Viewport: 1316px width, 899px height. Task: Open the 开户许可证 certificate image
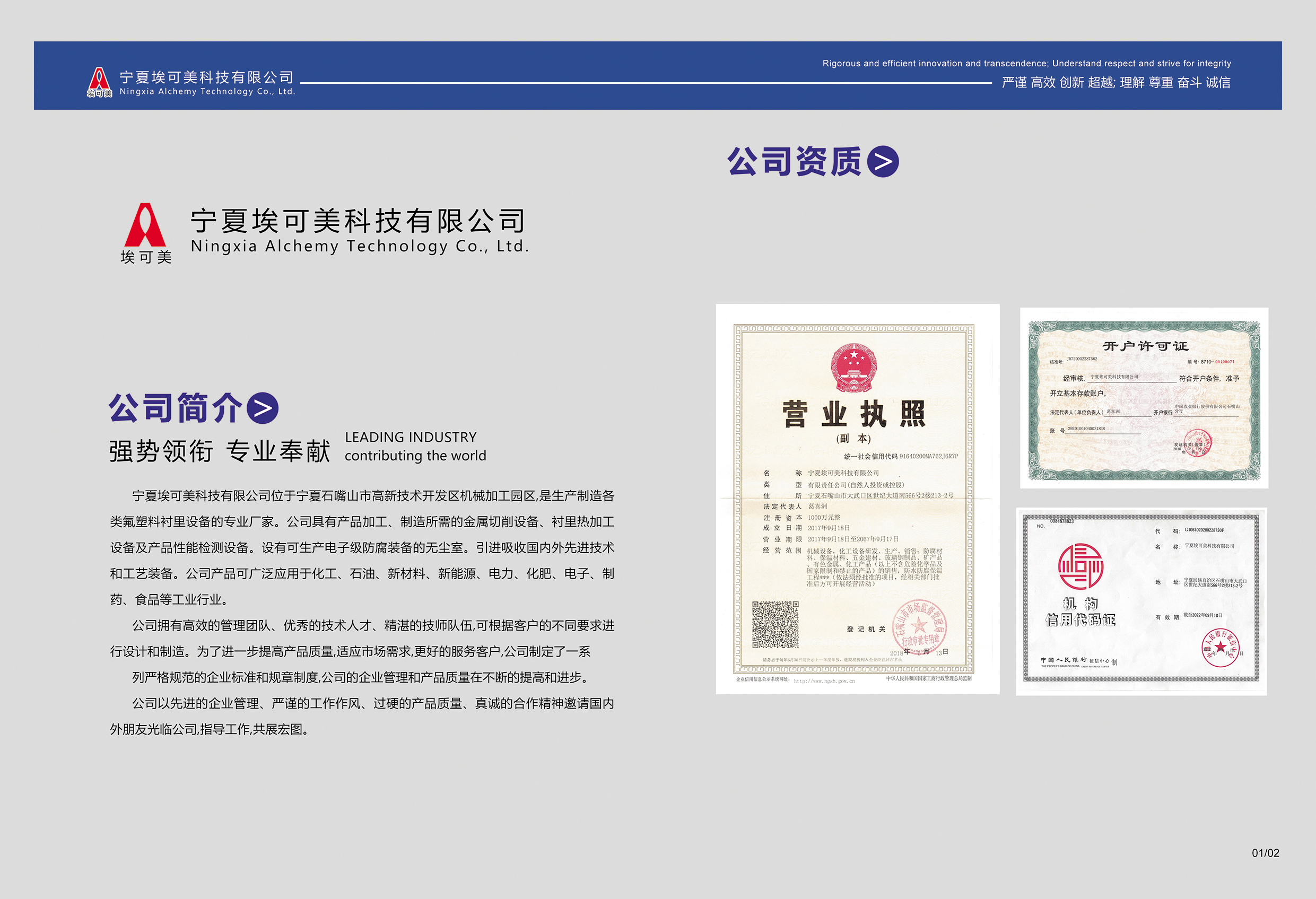(1144, 397)
